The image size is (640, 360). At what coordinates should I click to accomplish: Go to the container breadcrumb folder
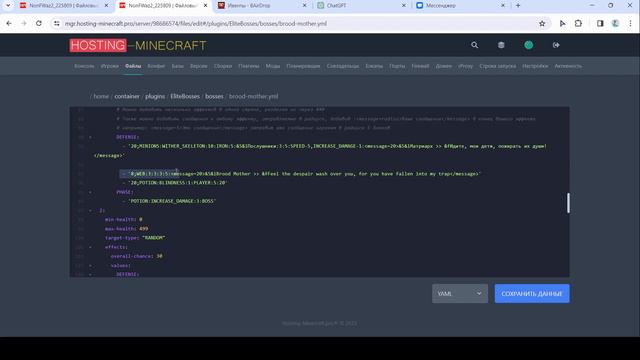point(127,96)
